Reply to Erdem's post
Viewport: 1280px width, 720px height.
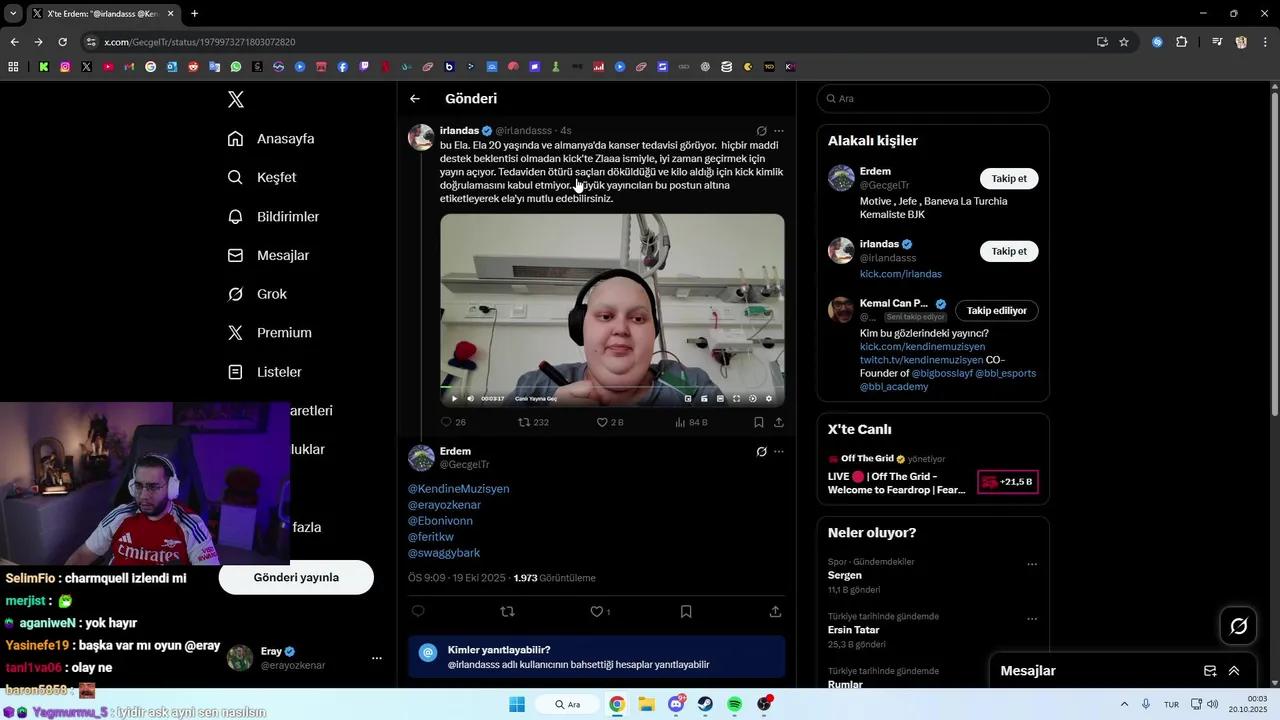click(418, 611)
